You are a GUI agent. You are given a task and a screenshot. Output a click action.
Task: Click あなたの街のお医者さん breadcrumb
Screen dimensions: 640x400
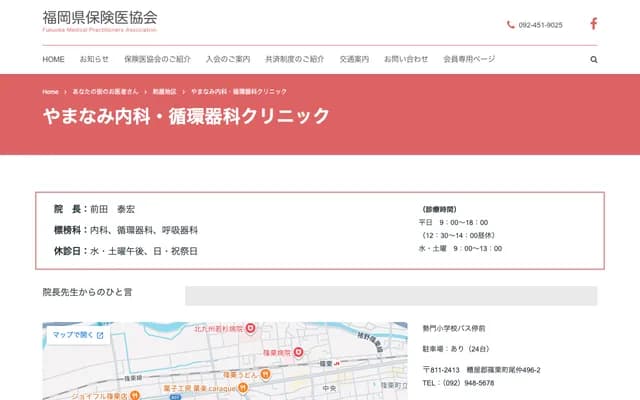click(105, 92)
